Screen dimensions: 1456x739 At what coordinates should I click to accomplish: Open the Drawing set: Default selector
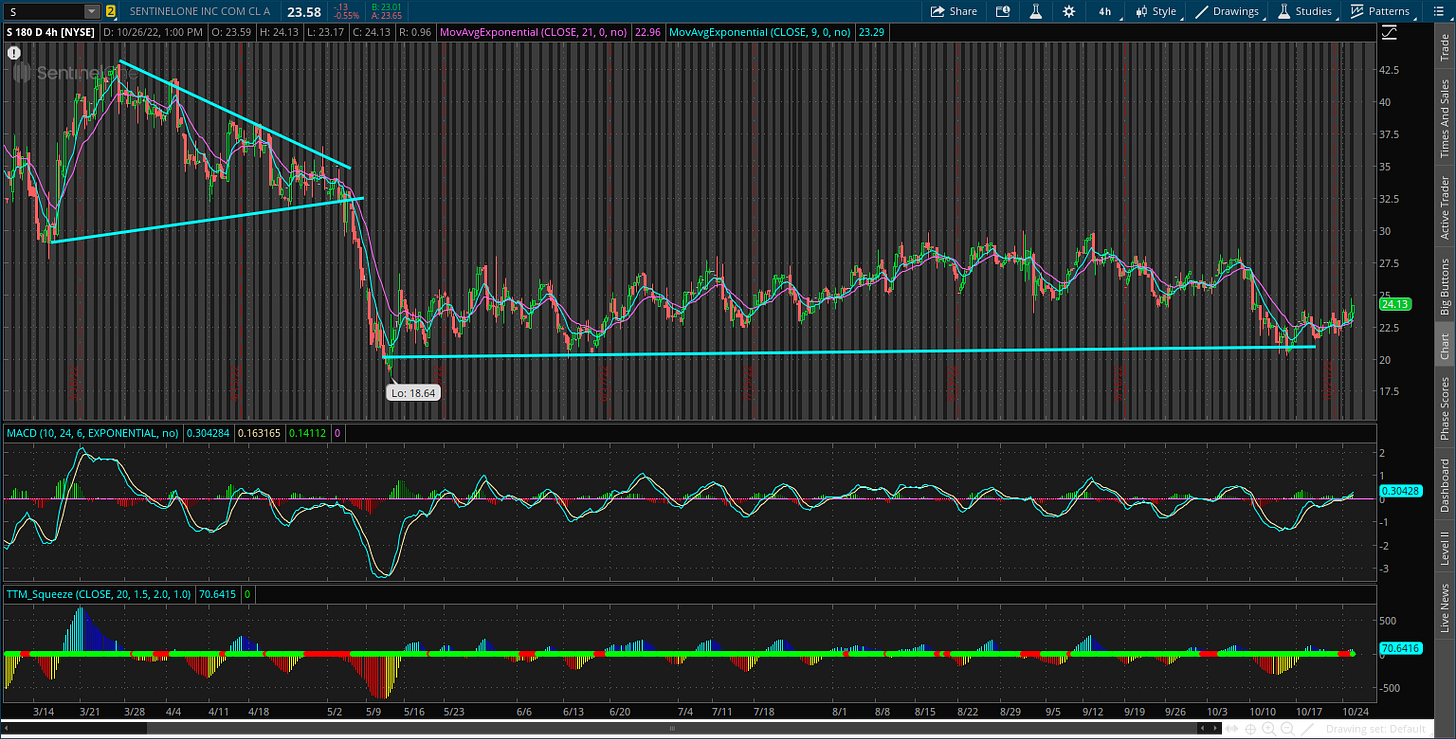[1376, 729]
